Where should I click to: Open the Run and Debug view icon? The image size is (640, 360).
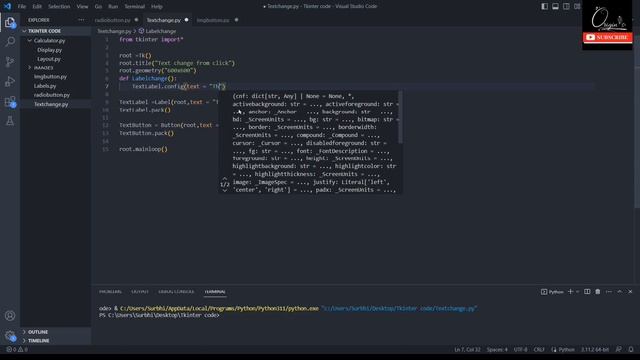(x=10, y=81)
